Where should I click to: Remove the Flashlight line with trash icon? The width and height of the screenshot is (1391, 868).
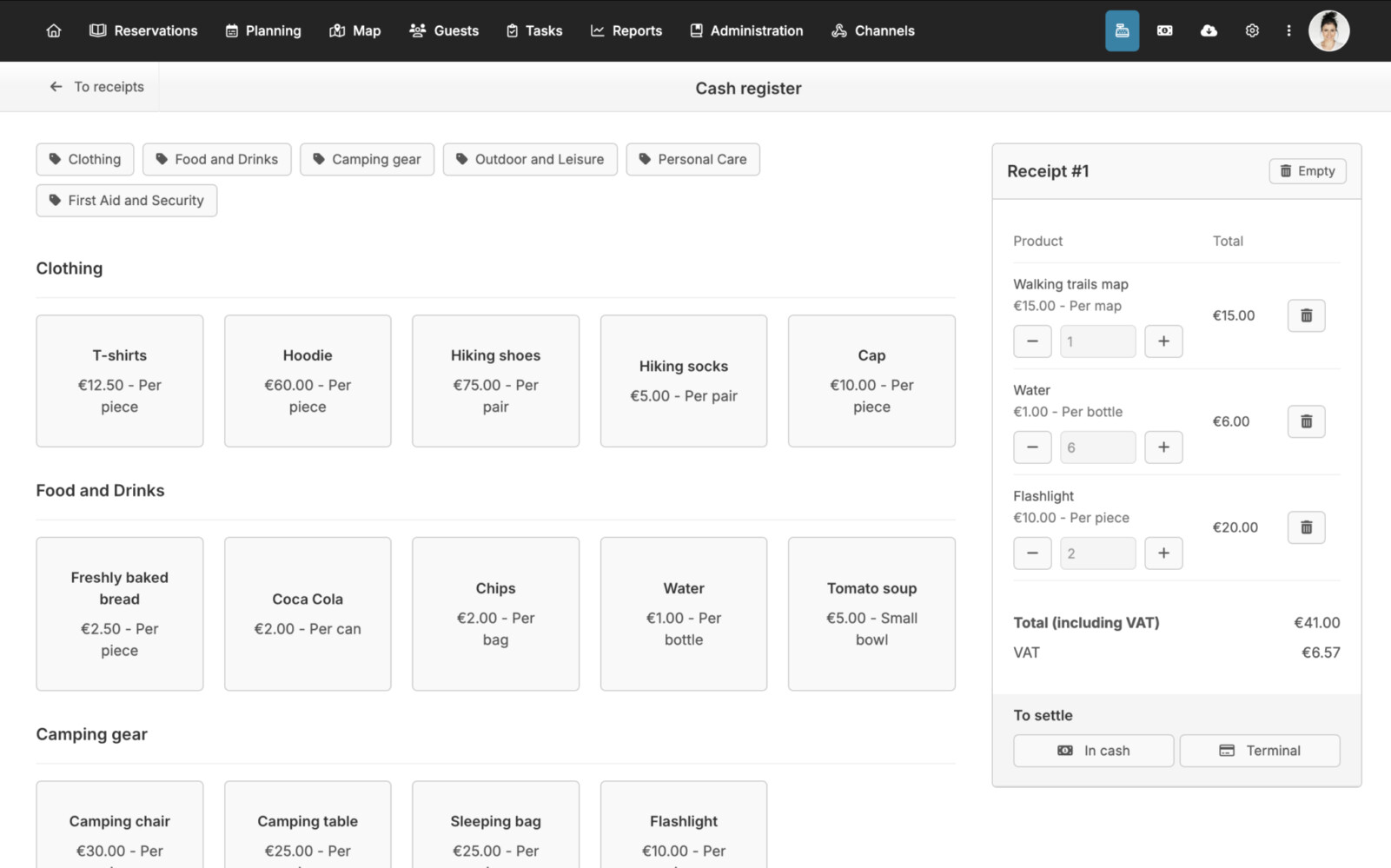pyautogui.click(x=1306, y=527)
